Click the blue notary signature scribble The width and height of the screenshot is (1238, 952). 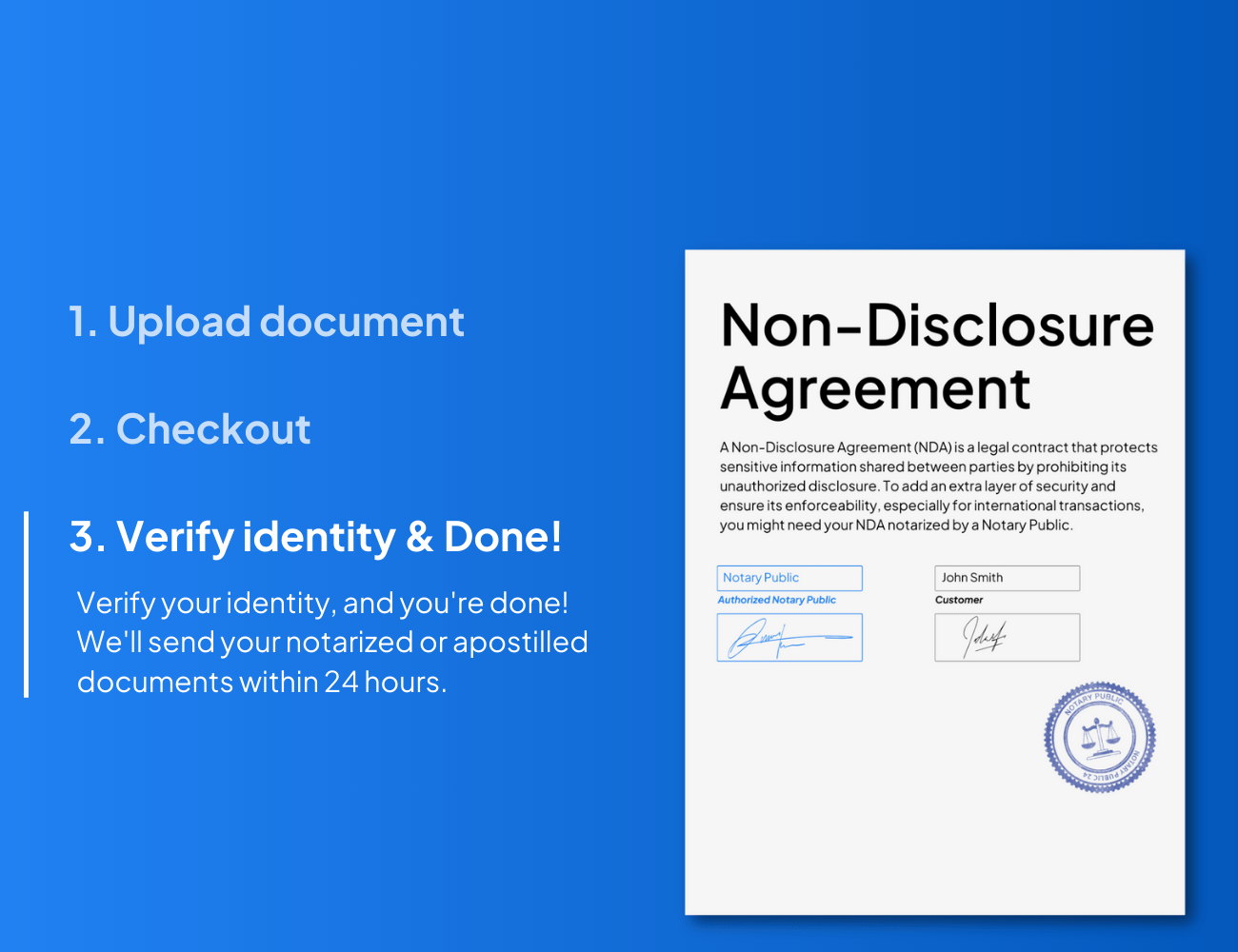(x=789, y=638)
